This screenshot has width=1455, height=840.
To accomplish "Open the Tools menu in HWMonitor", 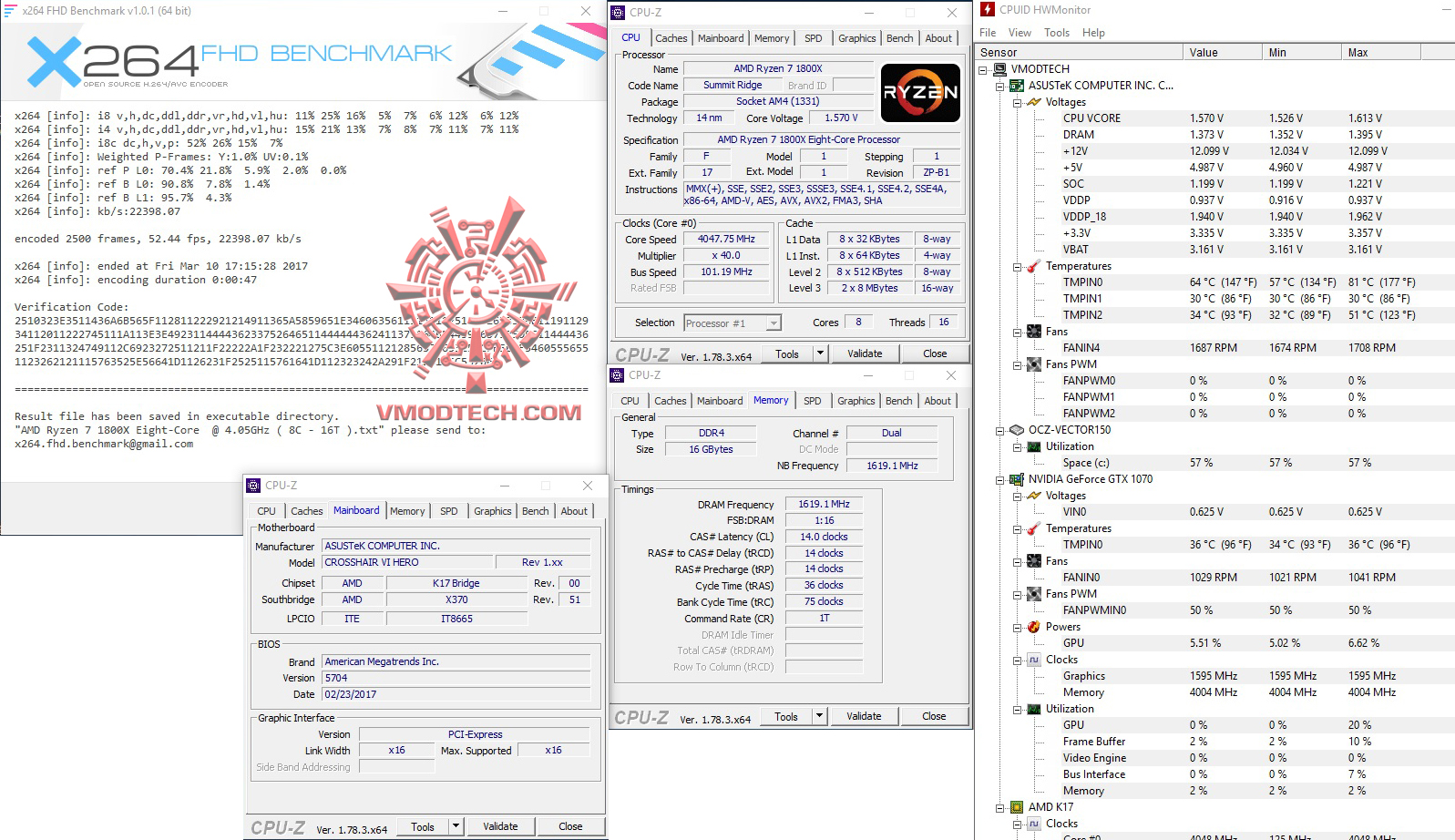I will (1057, 33).
